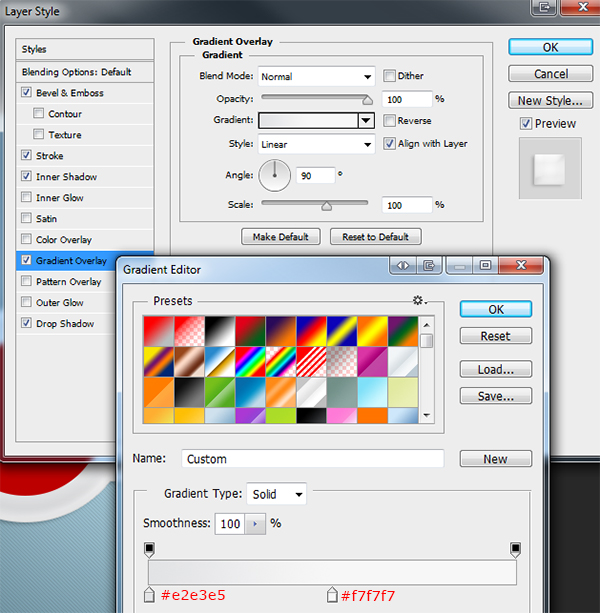The image size is (600, 613).
Task: Click the gradient Name text field
Action: click(313, 459)
